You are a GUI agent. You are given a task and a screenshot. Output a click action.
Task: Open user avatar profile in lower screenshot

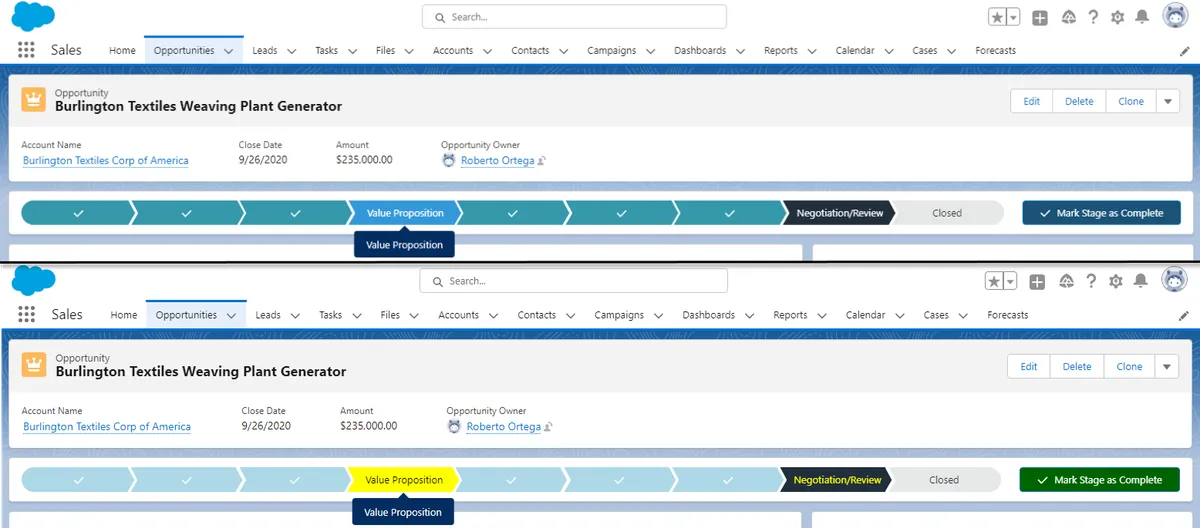1174,281
